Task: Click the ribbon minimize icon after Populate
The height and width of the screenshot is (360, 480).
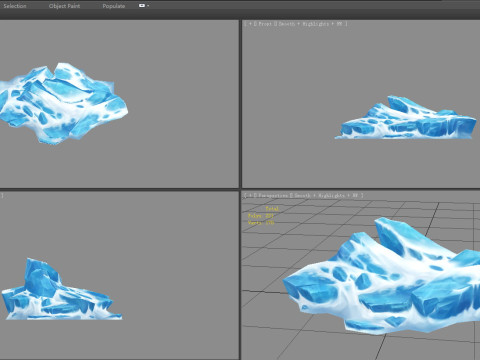Action: click(x=142, y=6)
